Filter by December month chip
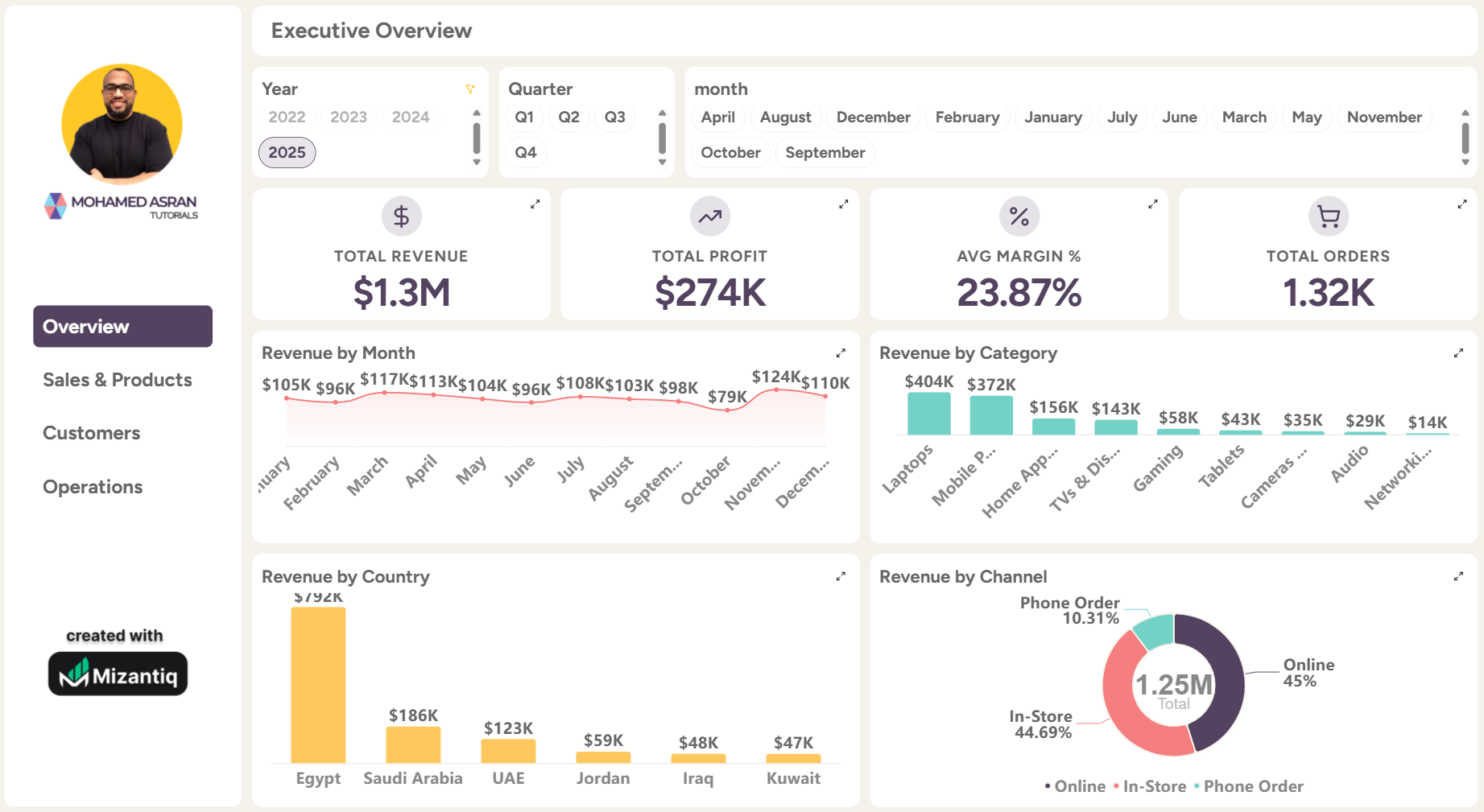Image resolution: width=1484 pixels, height=812 pixels. click(874, 117)
